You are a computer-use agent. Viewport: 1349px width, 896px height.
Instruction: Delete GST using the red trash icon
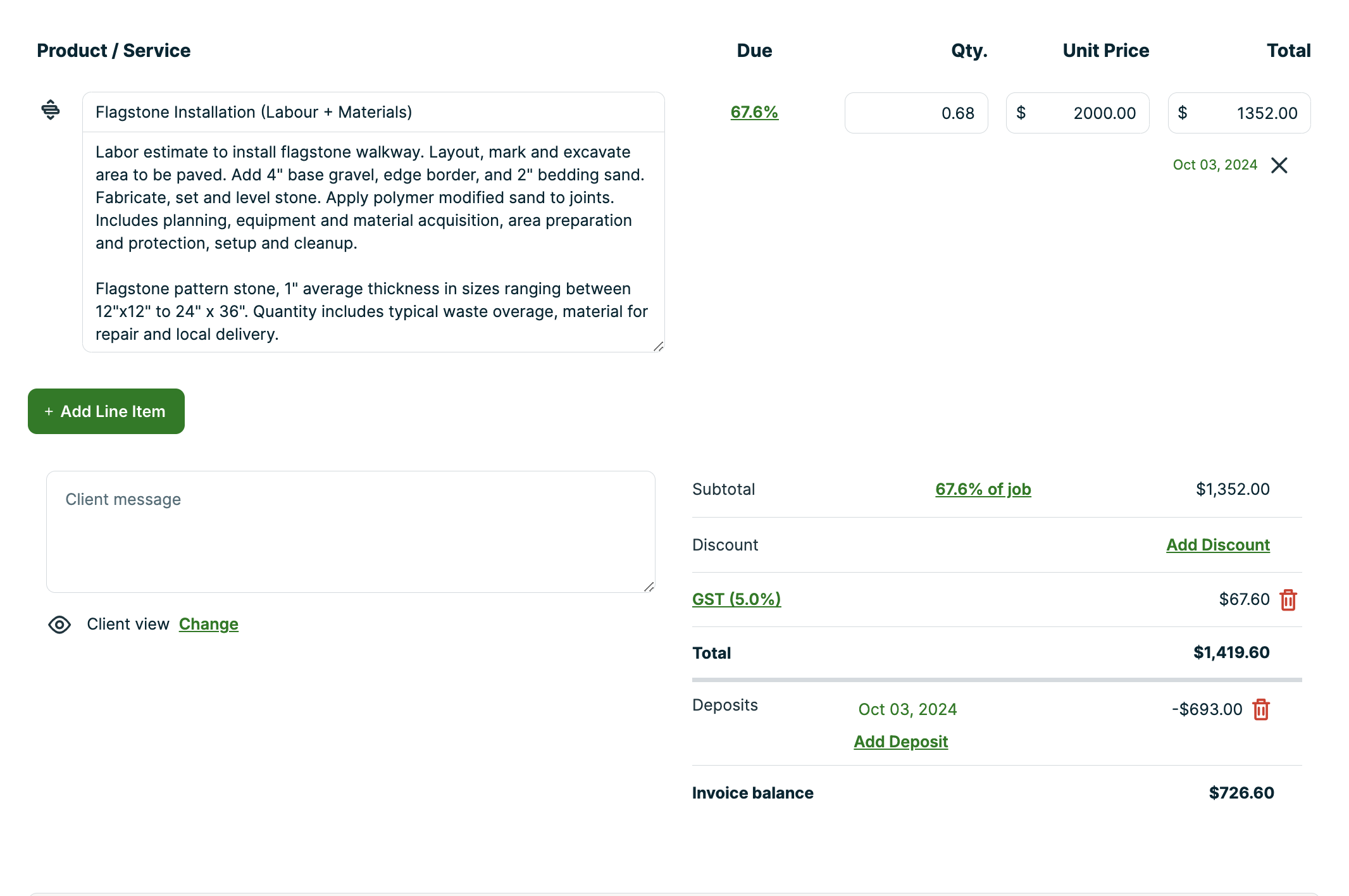pos(1289,599)
